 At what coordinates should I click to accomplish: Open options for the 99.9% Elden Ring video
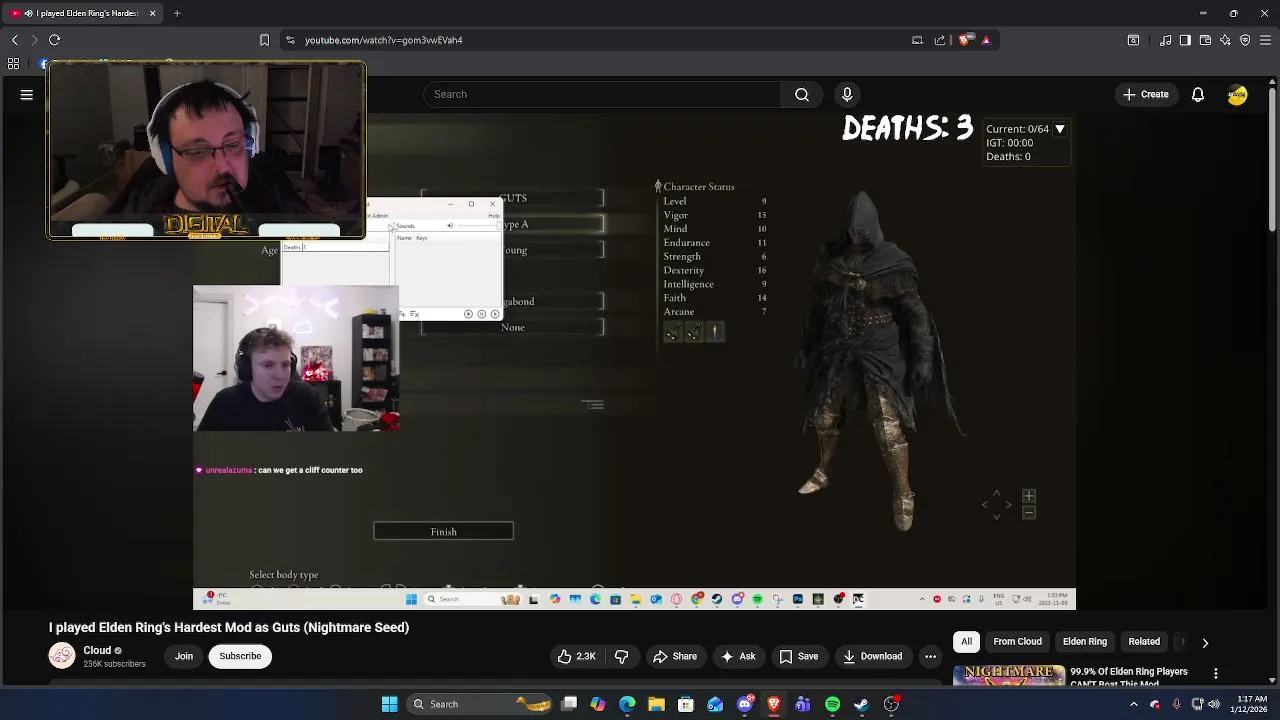[x=1216, y=674]
